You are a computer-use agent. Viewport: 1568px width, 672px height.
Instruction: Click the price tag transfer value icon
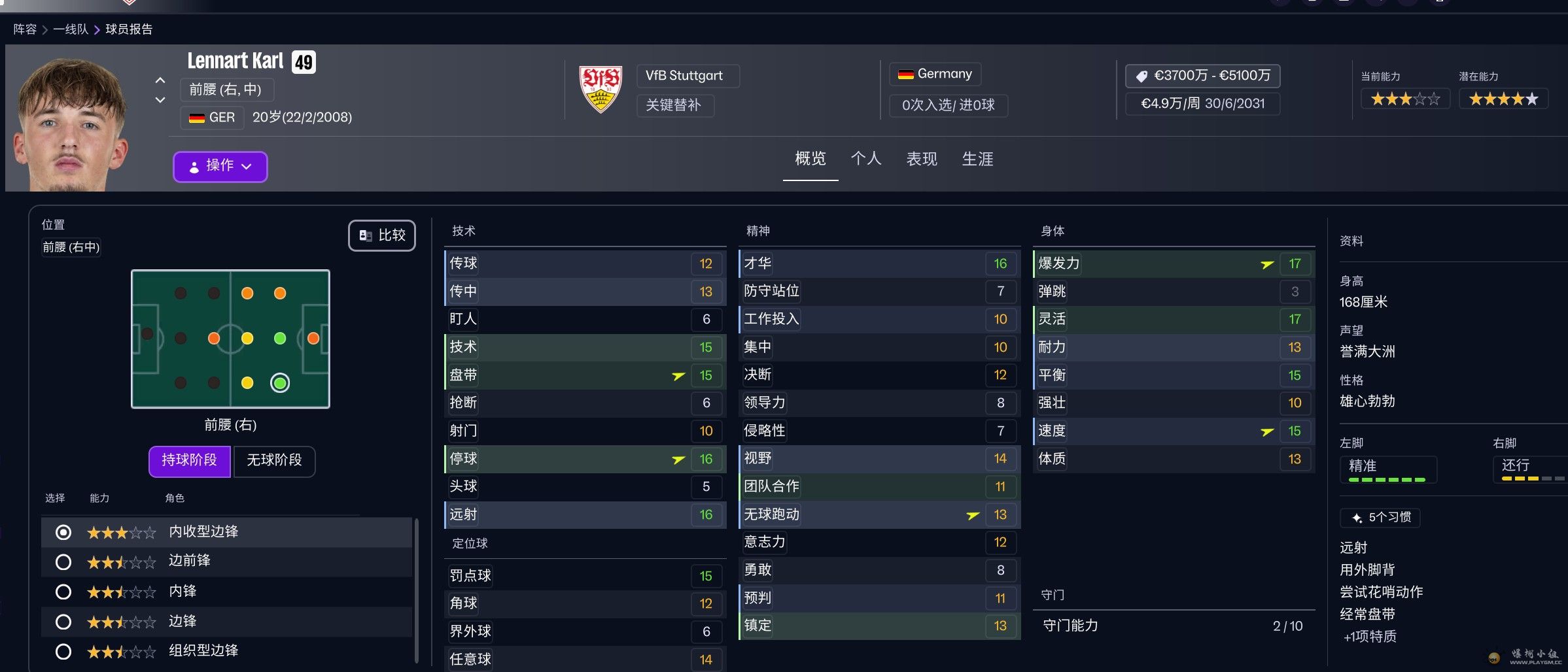(x=1141, y=76)
